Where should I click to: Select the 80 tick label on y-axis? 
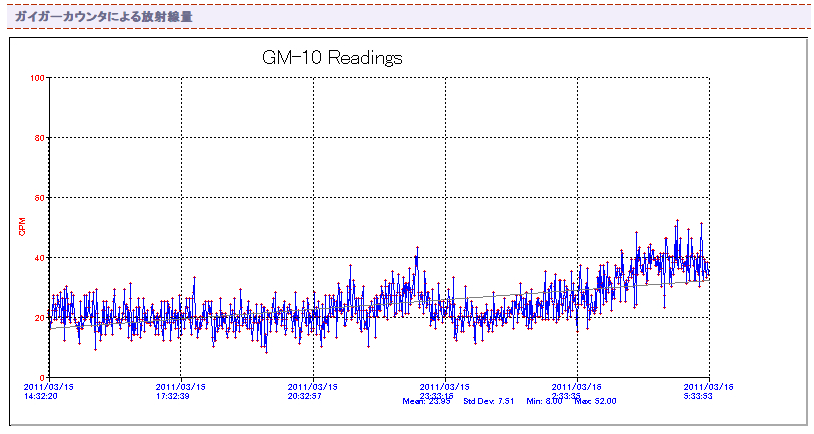tap(40, 138)
